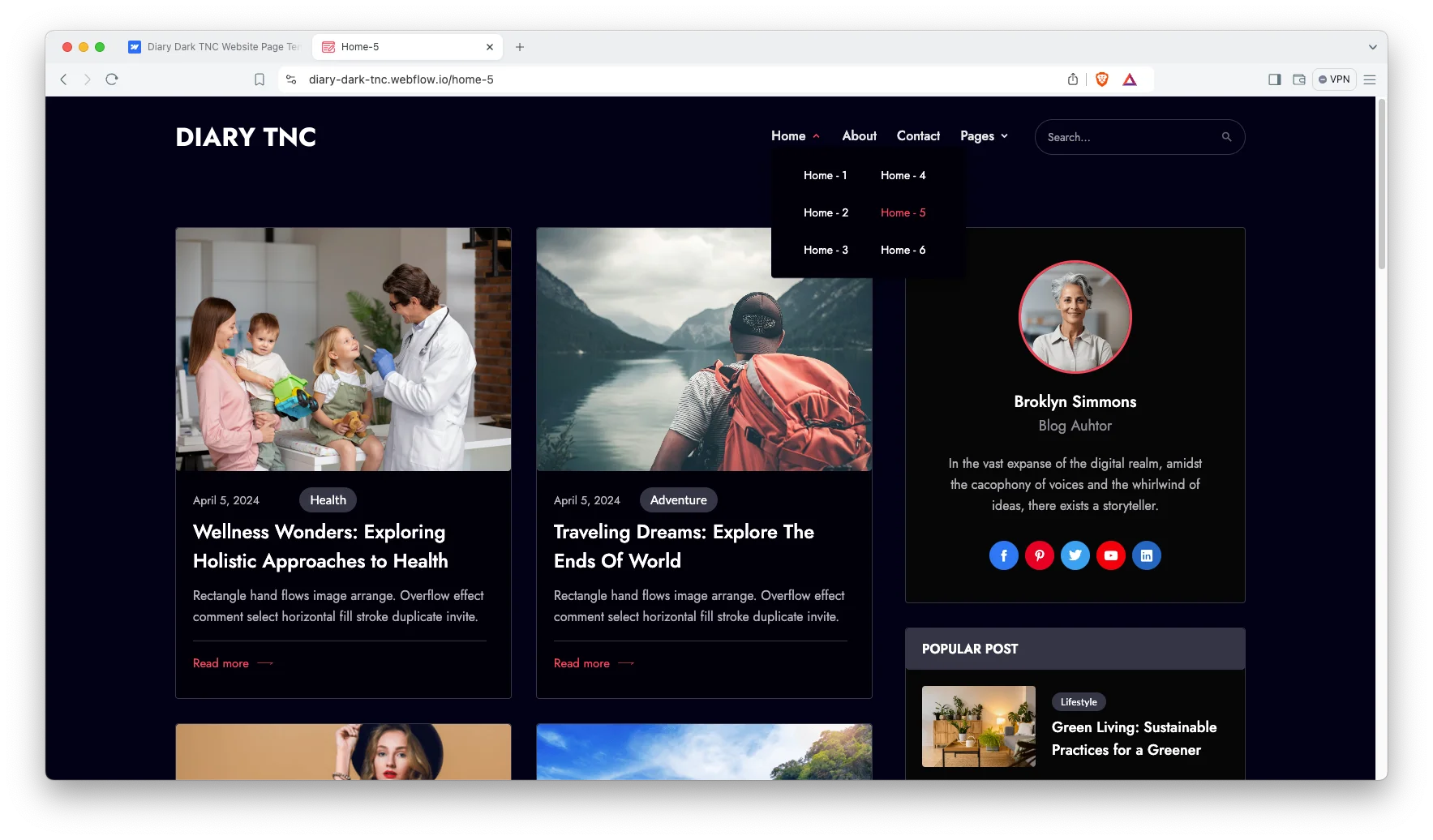Toggle the VPN control in the toolbar
Screen dimensions: 1433x840
[x=1334, y=79]
